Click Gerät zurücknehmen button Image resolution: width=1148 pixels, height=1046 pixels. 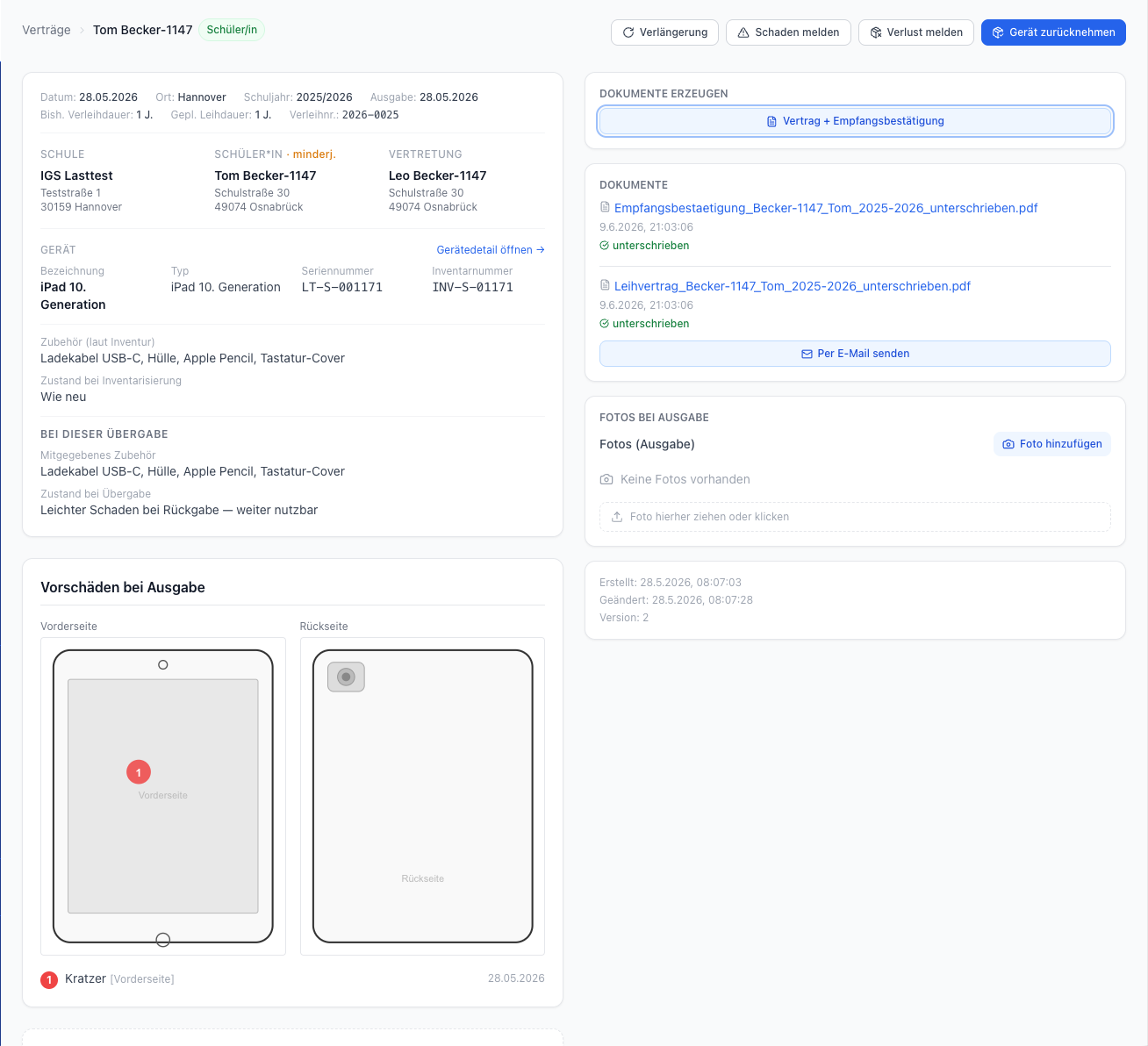tap(1053, 32)
